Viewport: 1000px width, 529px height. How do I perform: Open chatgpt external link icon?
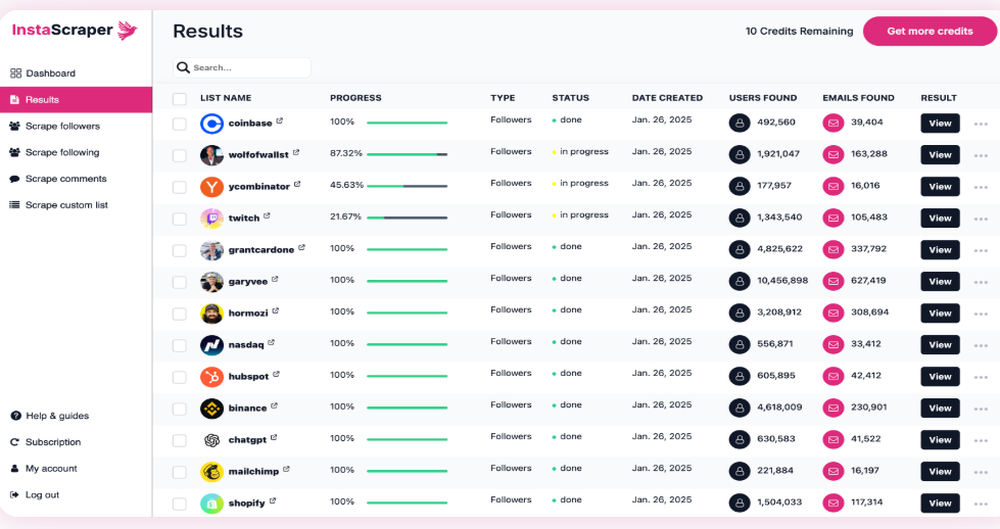point(274,438)
